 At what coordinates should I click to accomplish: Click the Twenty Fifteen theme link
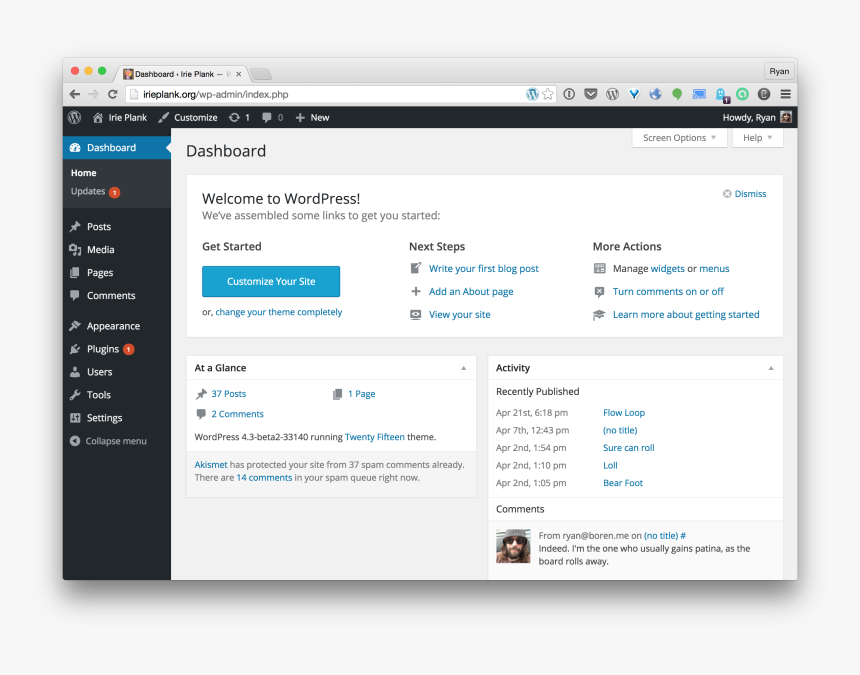(x=375, y=437)
